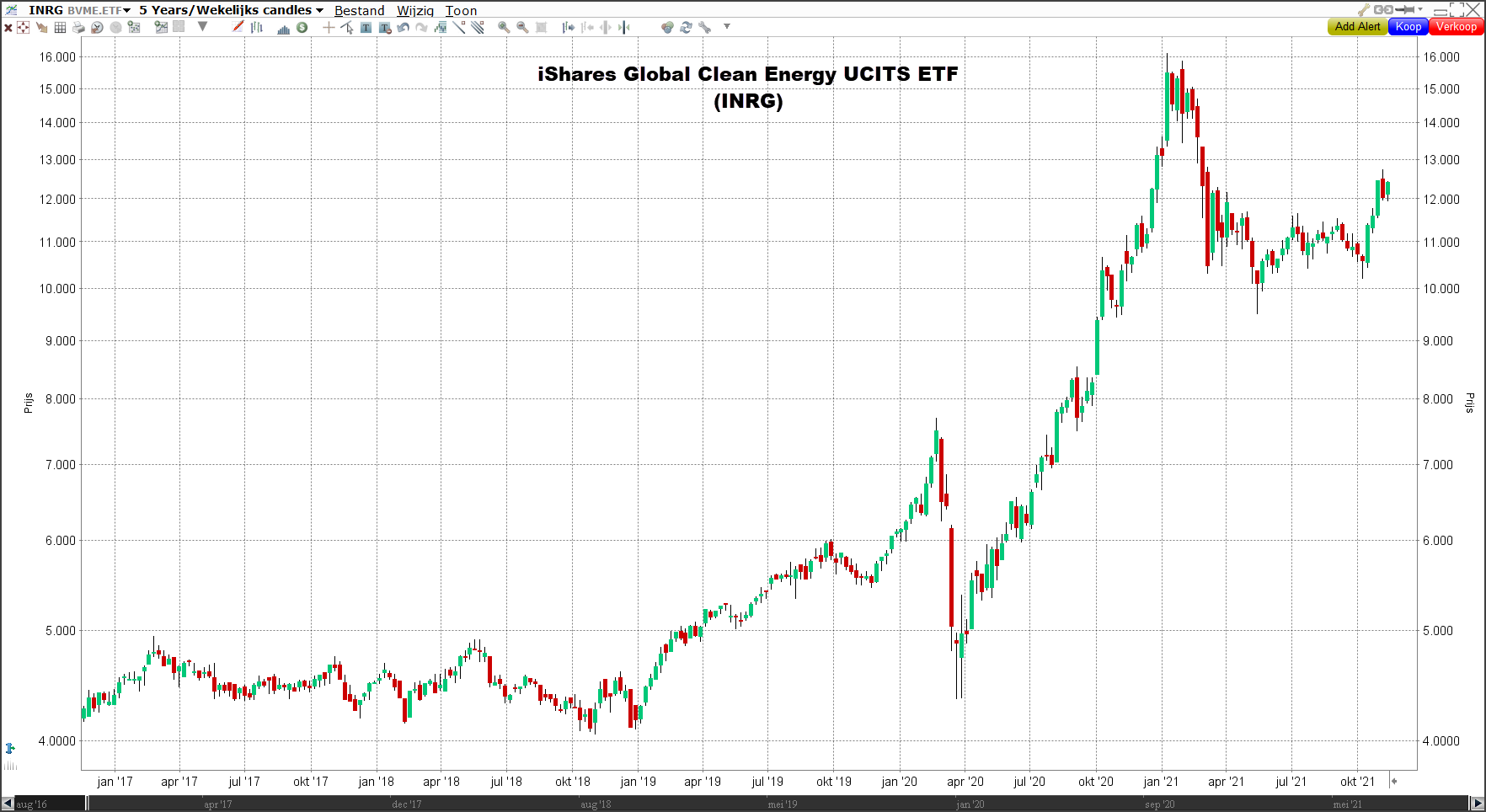Open the 5 Years/Wekelijks candles dropdown
The width and height of the screenshot is (1486, 812).
tap(231, 10)
